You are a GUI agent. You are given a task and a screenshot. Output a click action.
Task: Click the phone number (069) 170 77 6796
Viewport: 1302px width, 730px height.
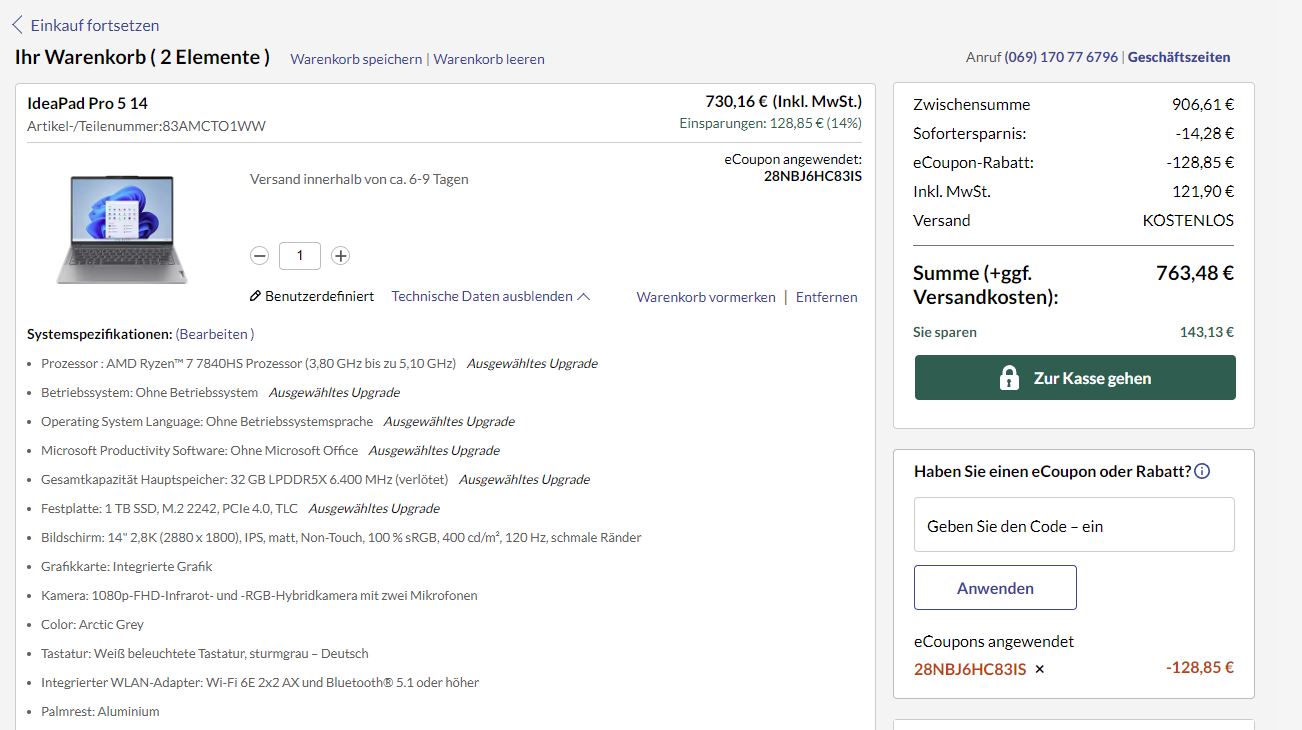(x=1061, y=57)
